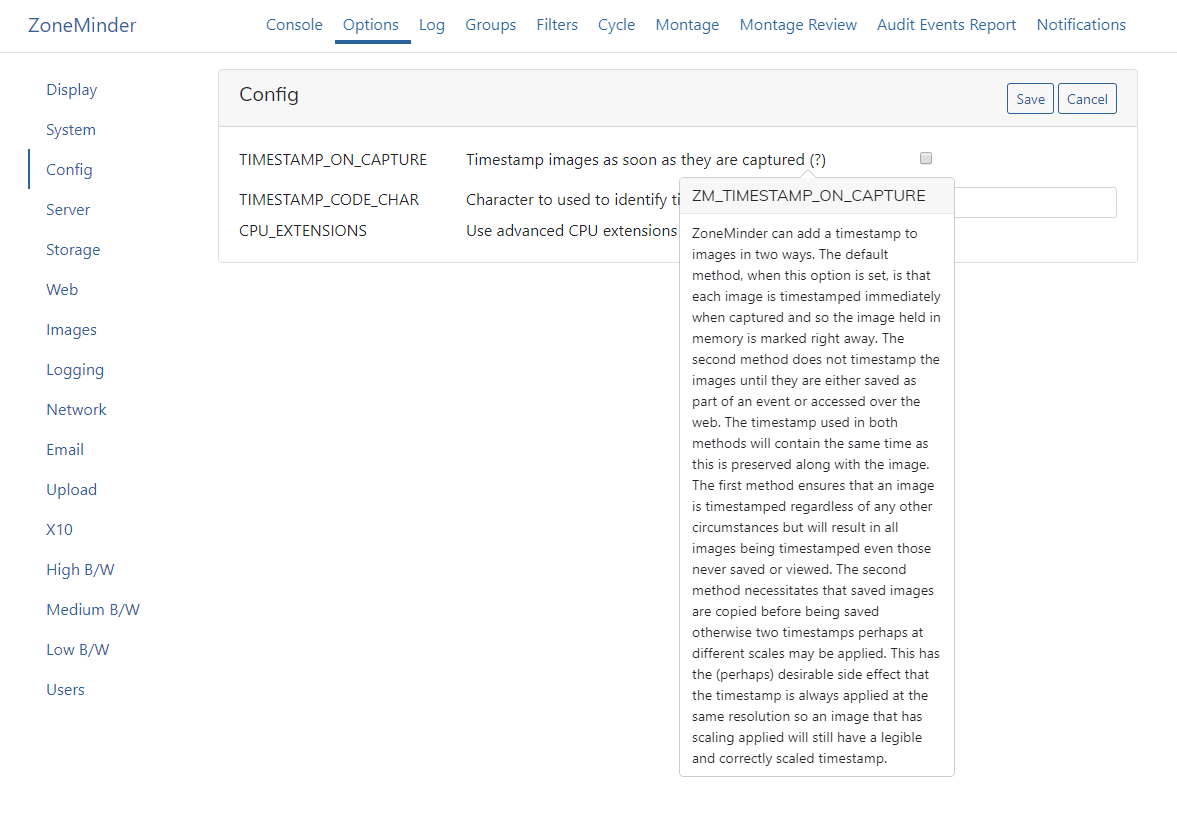Select the Options tab
Image resolution: width=1177 pixels, height=836 pixels.
371,25
